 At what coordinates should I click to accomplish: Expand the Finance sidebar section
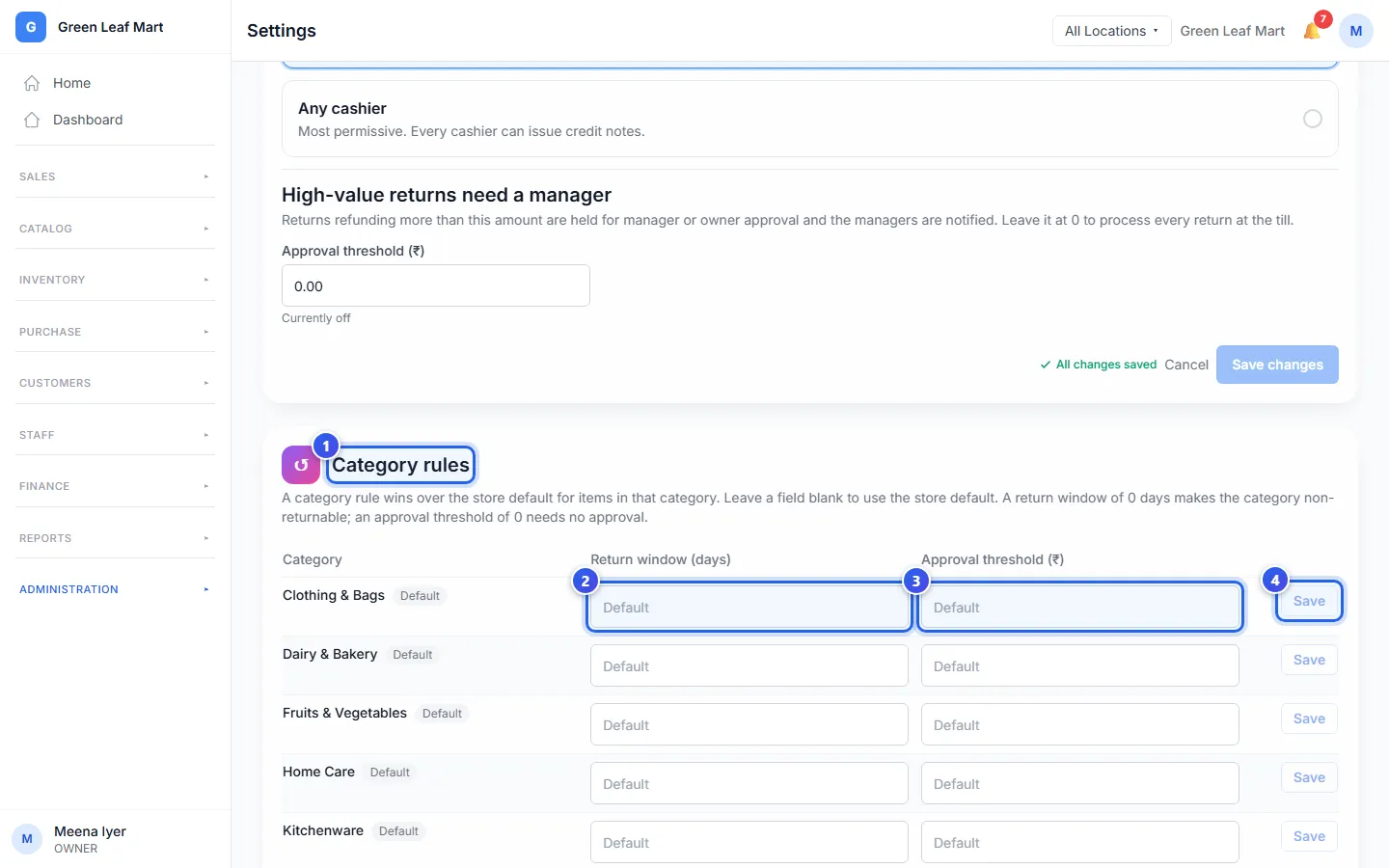pos(115,486)
